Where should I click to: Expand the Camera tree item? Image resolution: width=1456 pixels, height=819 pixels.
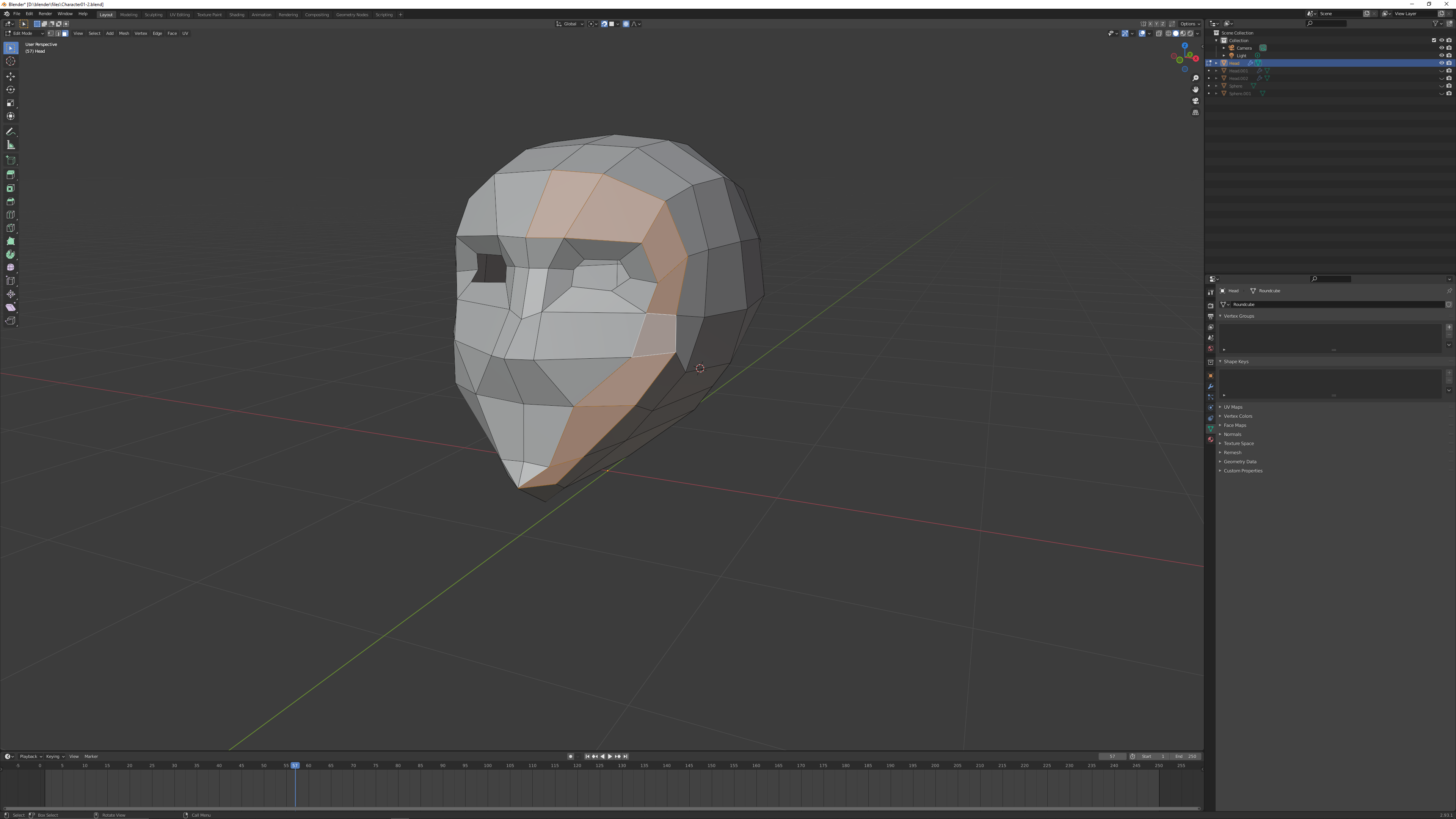point(1224,48)
